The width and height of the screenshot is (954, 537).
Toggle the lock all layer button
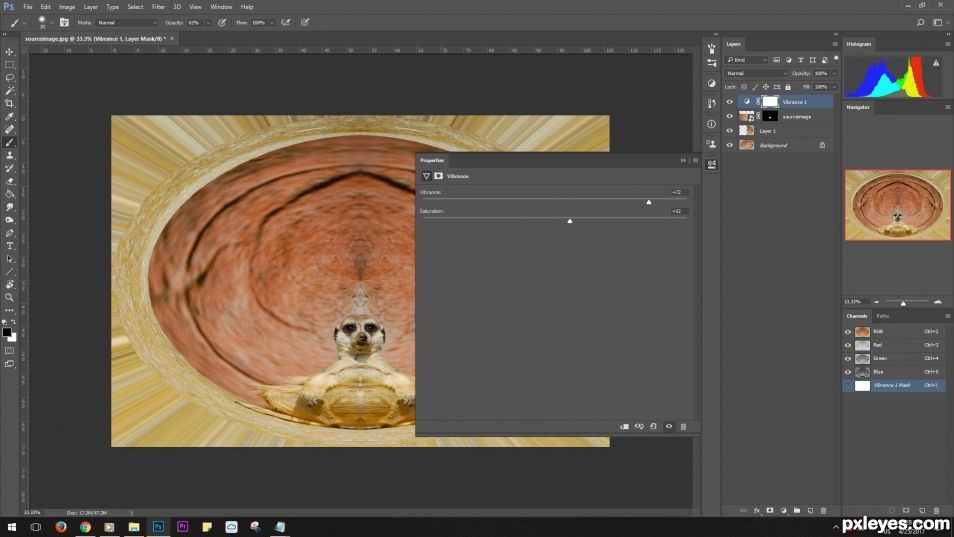click(788, 87)
